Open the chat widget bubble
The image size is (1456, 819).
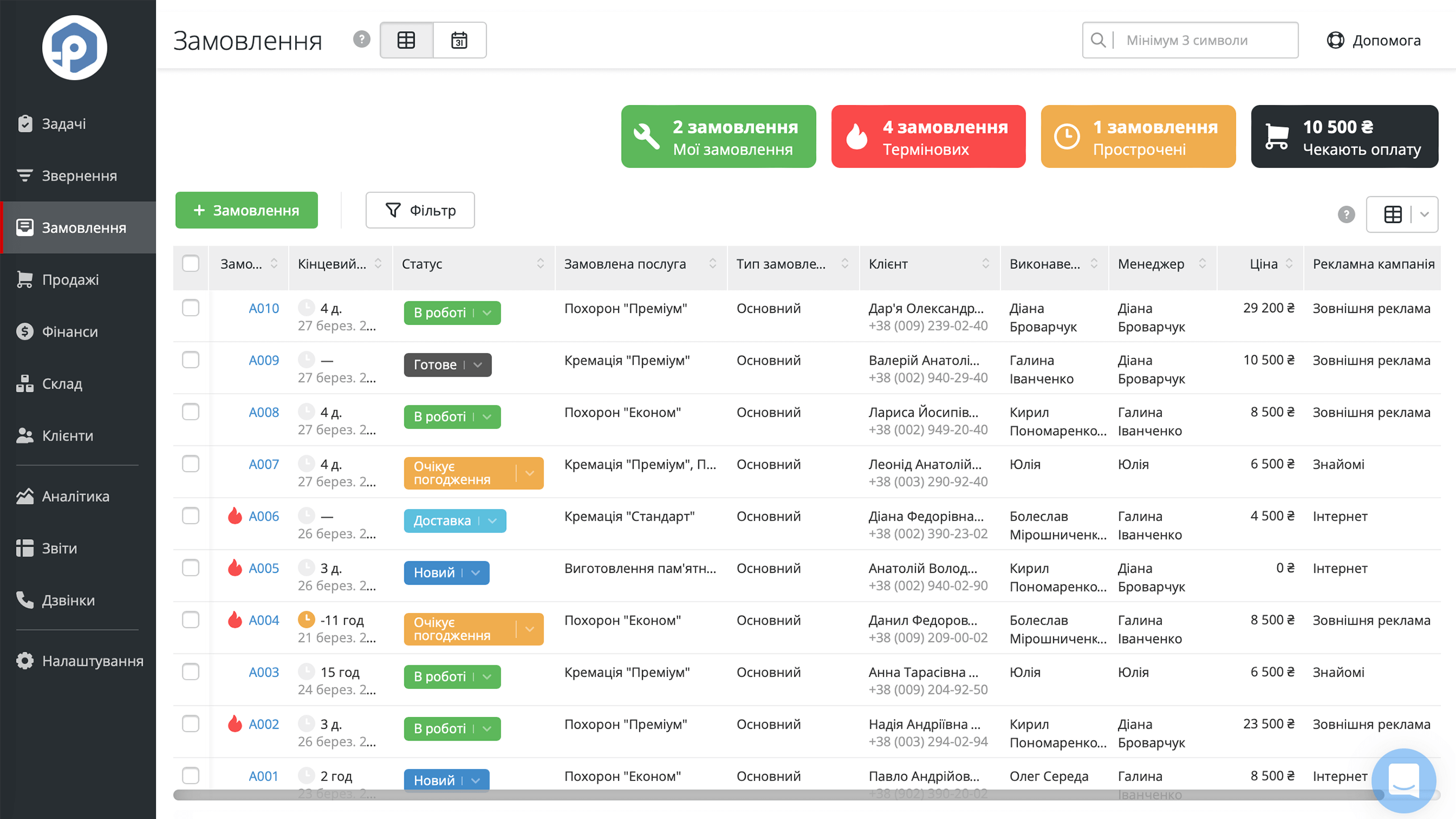pyautogui.click(x=1404, y=780)
